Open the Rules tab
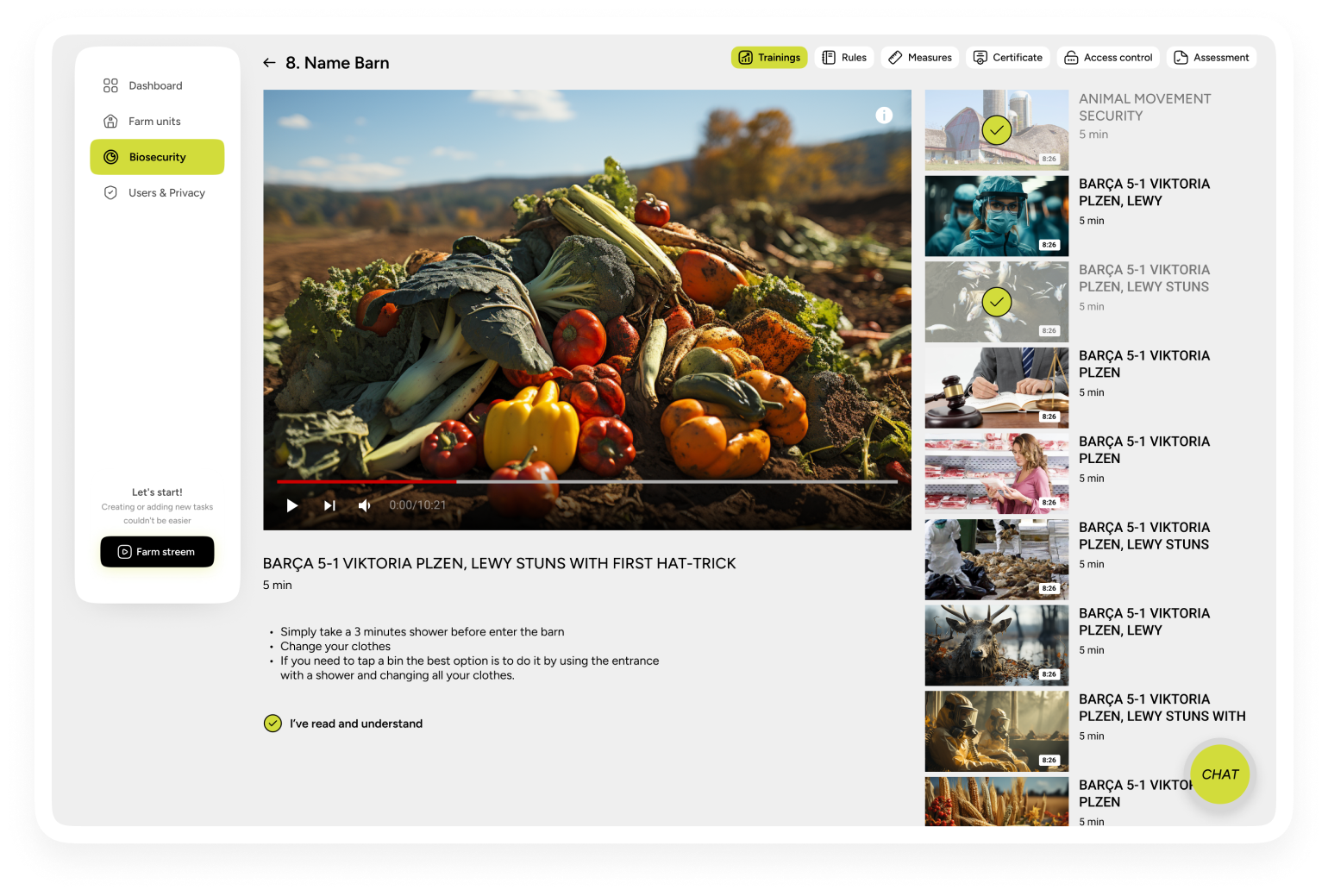The height and width of the screenshot is (896, 1328). [x=844, y=58]
